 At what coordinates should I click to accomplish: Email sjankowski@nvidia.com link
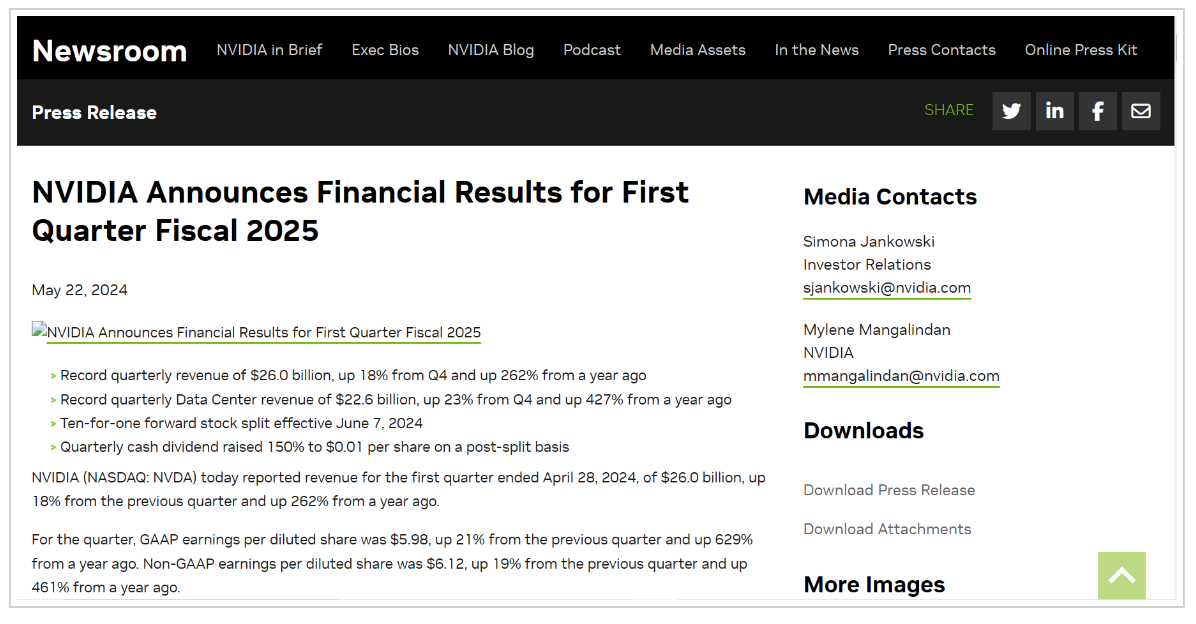pyautogui.click(x=887, y=288)
